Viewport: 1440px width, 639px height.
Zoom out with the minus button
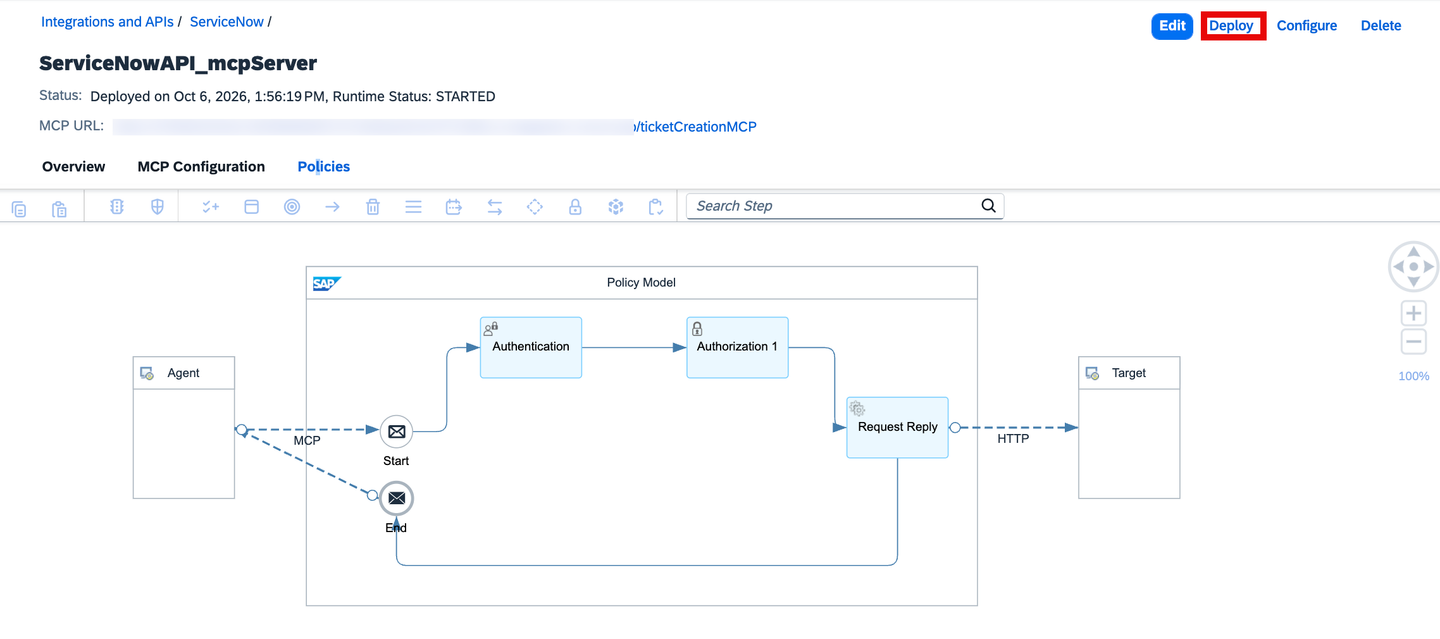[1413, 342]
